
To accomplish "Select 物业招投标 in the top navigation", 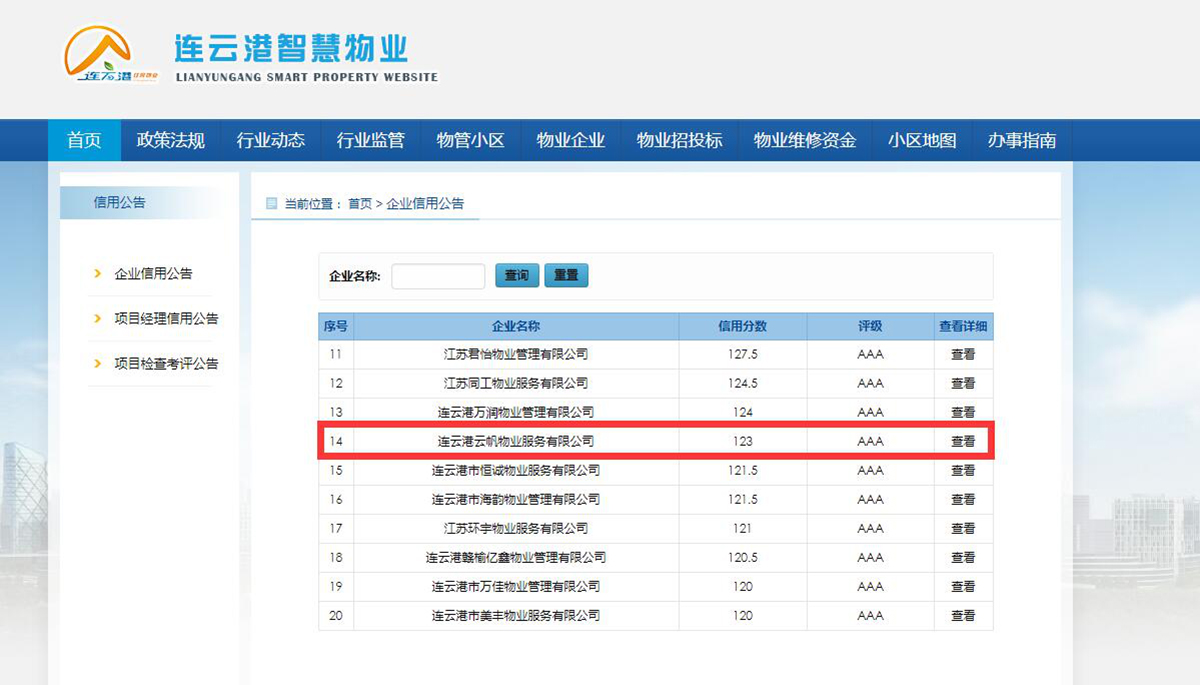I will point(679,141).
